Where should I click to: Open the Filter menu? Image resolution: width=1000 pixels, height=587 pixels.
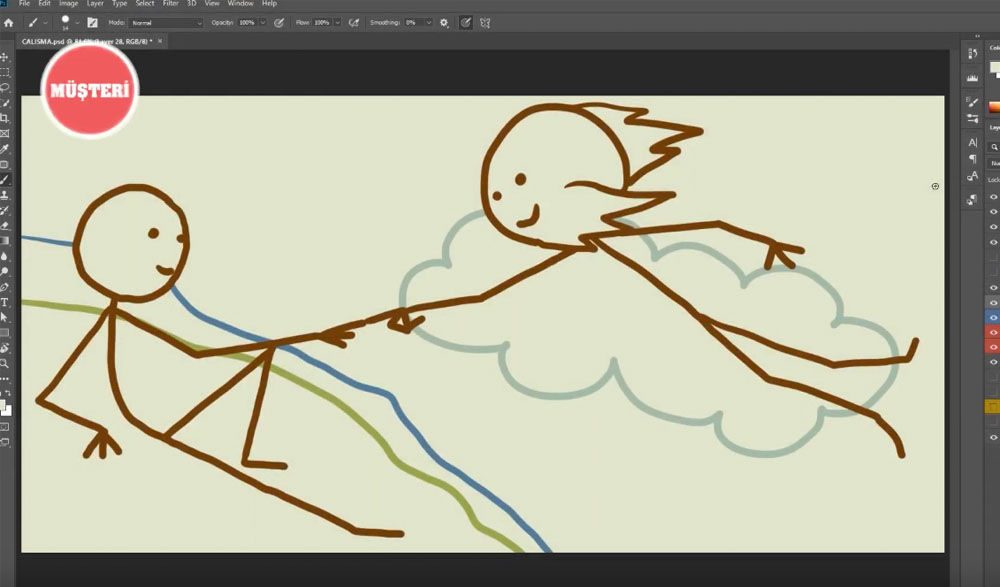point(170,3)
